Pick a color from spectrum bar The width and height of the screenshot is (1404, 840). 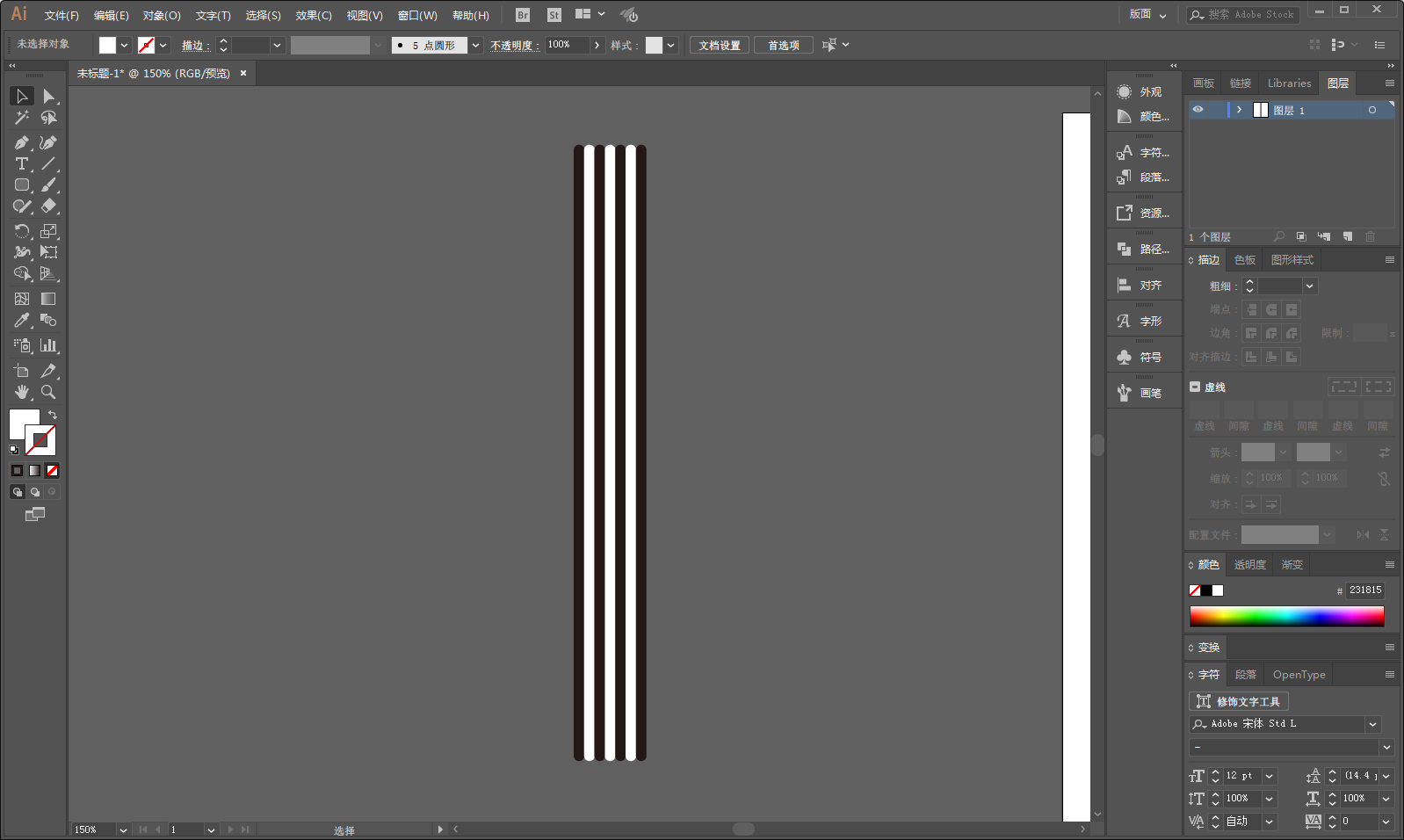coord(1286,616)
